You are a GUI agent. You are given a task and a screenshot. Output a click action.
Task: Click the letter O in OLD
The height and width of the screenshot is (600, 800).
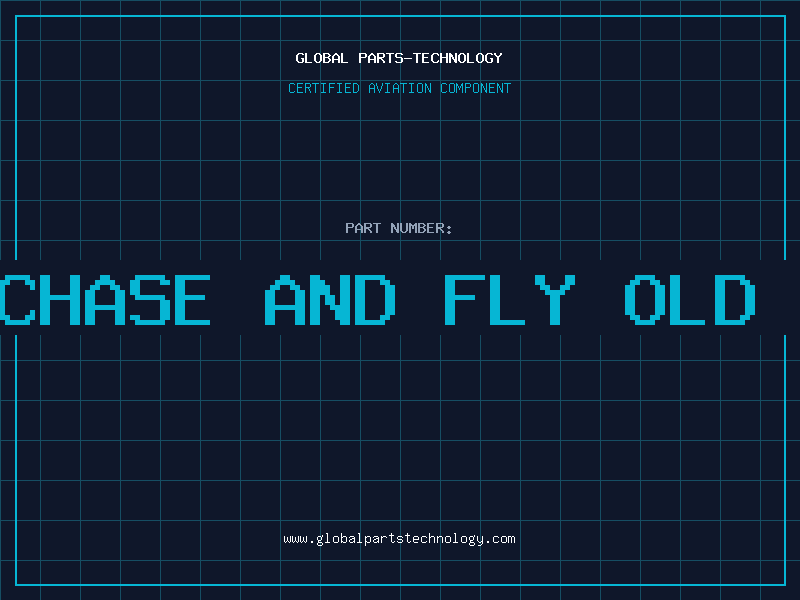coord(645,299)
